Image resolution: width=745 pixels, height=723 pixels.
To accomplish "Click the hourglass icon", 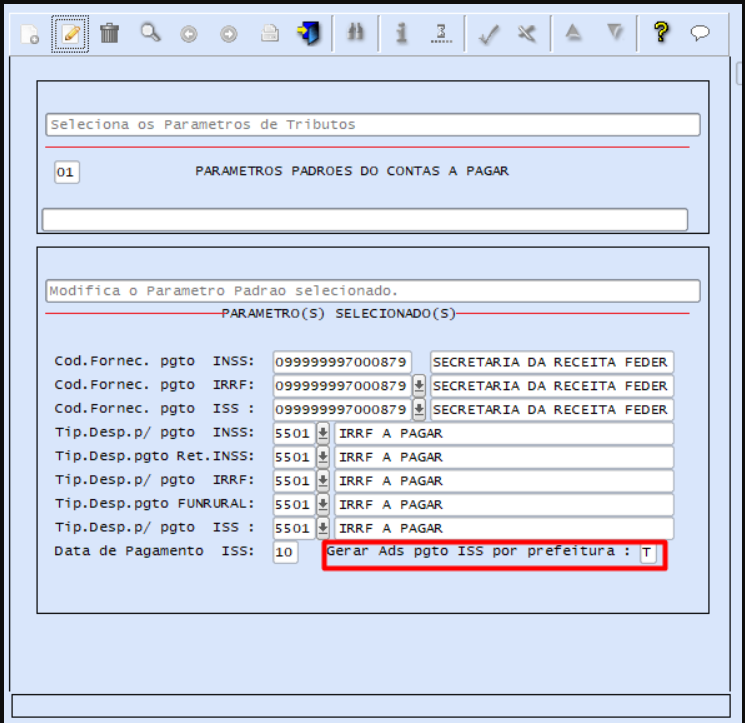I will [441, 33].
